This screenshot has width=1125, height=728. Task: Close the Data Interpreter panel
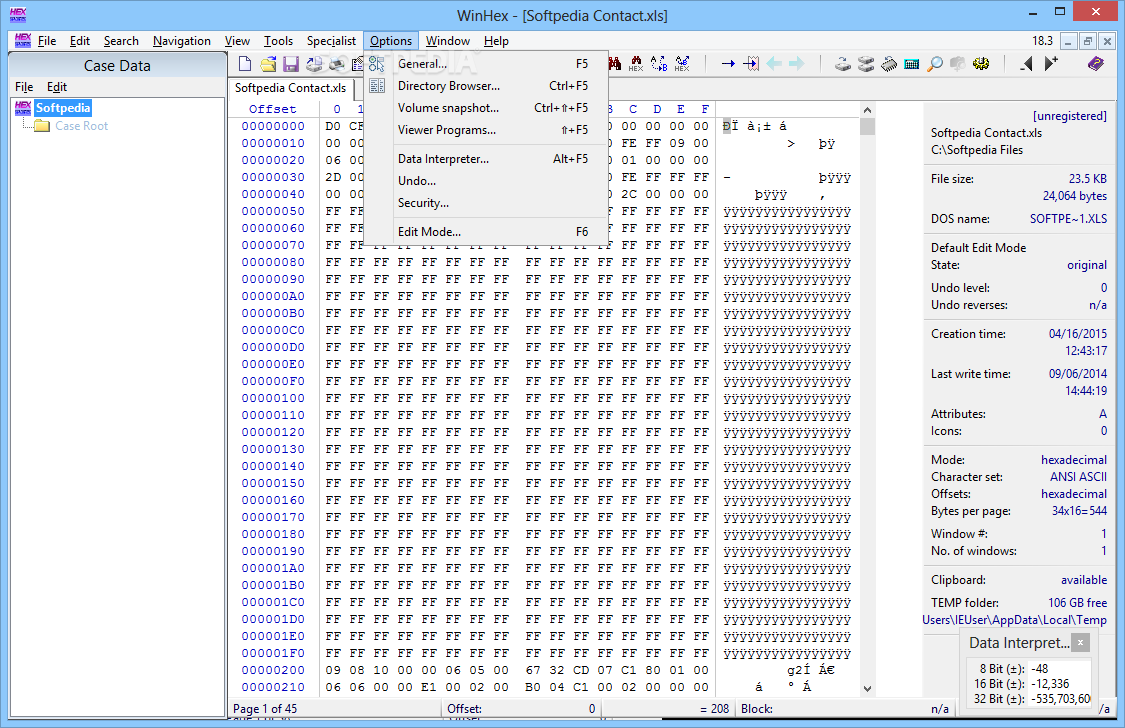click(x=1081, y=642)
